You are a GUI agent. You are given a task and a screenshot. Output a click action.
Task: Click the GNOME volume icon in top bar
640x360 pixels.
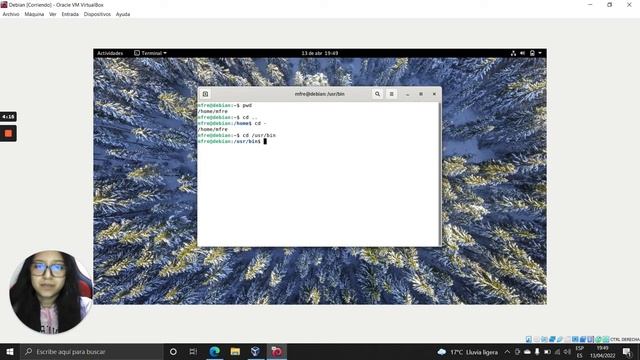click(522, 53)
